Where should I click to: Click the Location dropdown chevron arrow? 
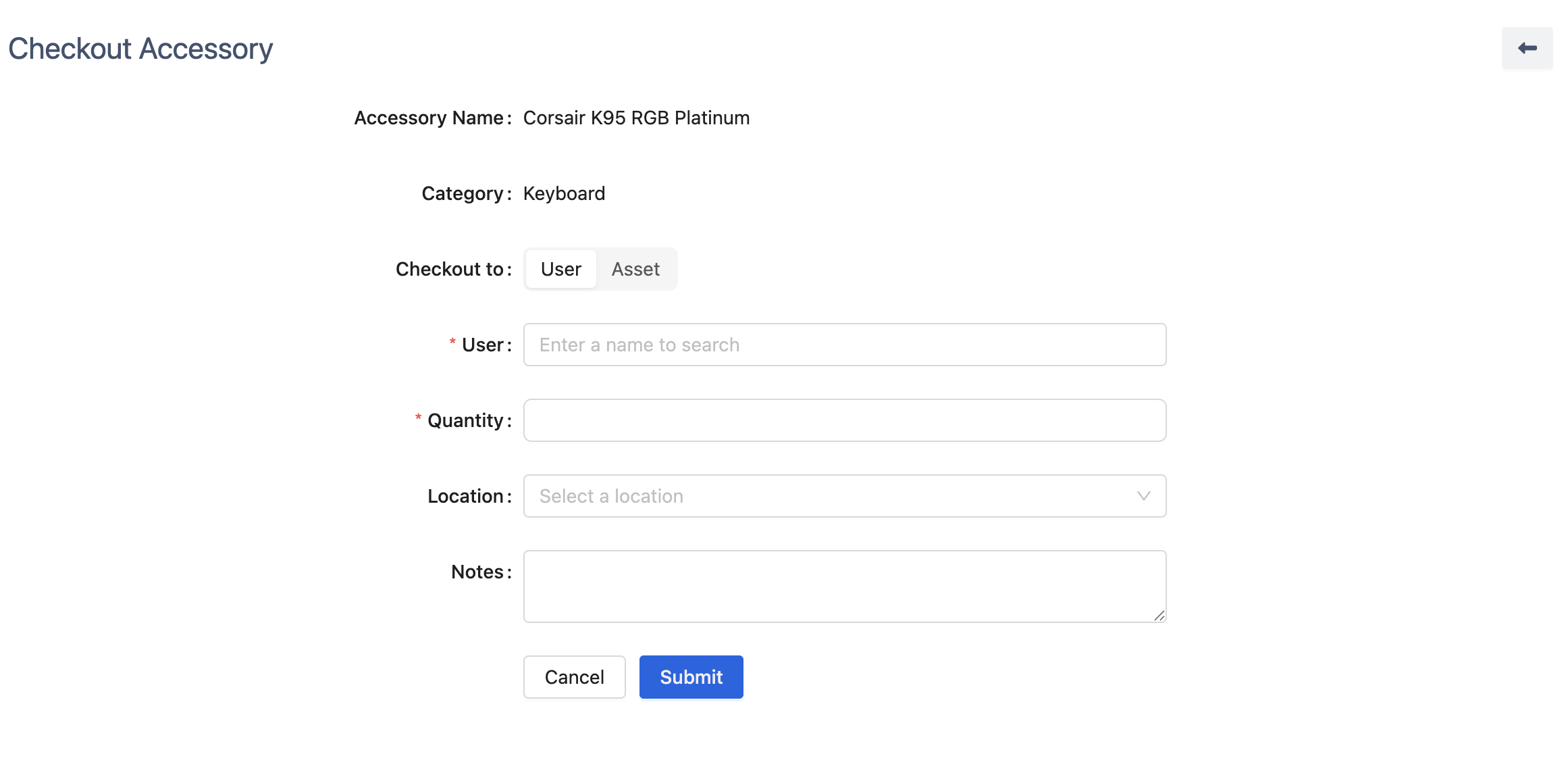tap(1143, 496)
